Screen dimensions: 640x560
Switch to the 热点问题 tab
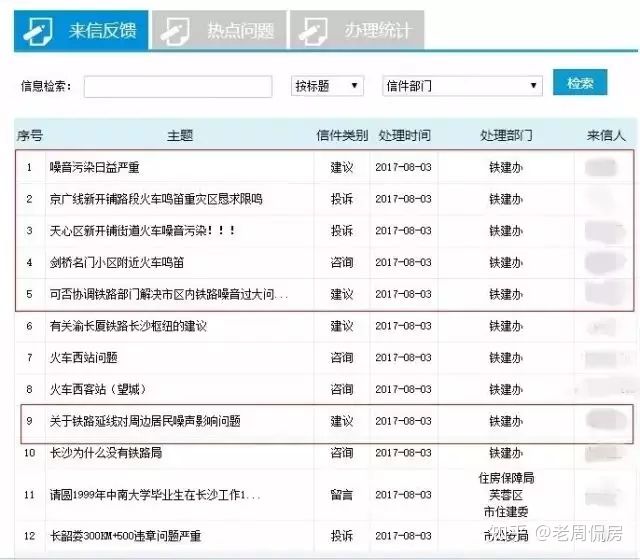219,30
